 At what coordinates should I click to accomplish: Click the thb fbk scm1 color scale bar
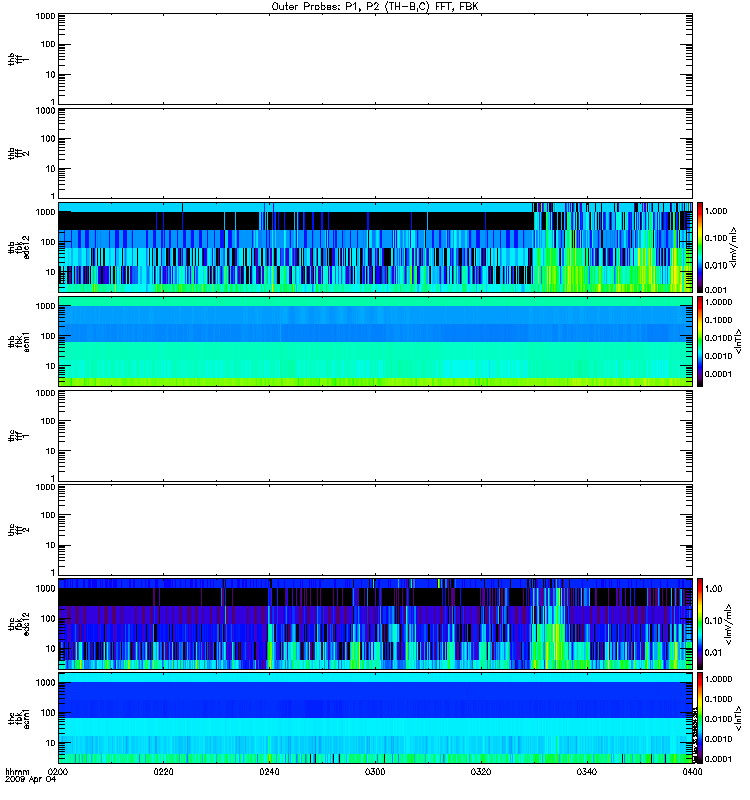point(700,341)
